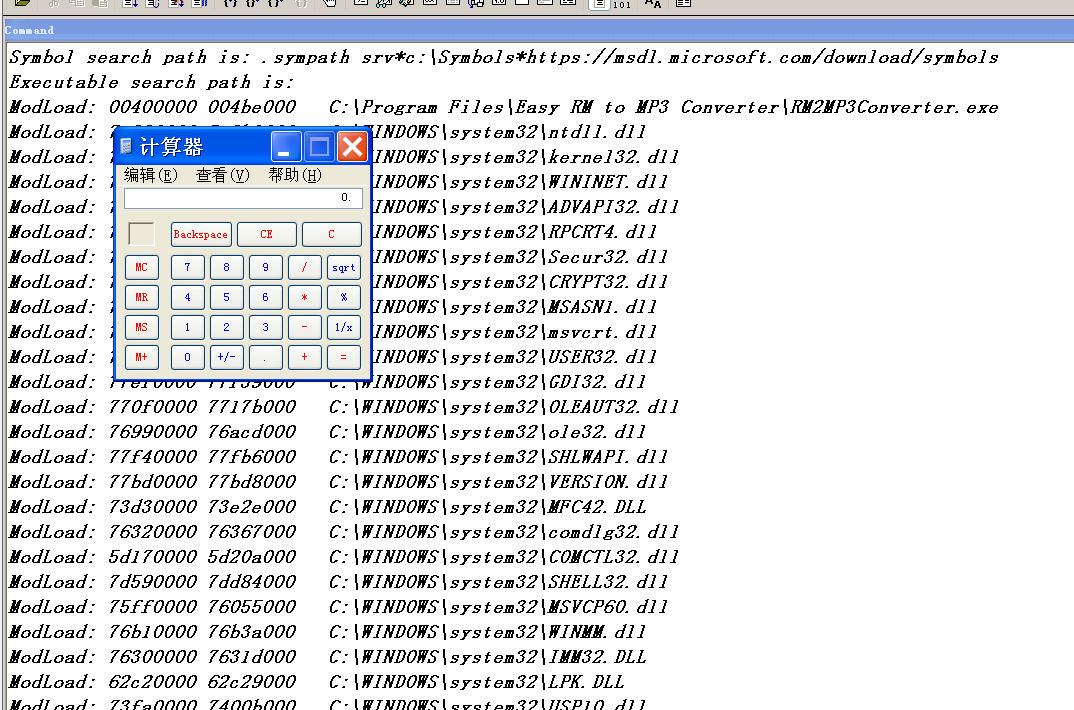Click the MR memory recall button

pyautogui.click(x=142, y=297)
